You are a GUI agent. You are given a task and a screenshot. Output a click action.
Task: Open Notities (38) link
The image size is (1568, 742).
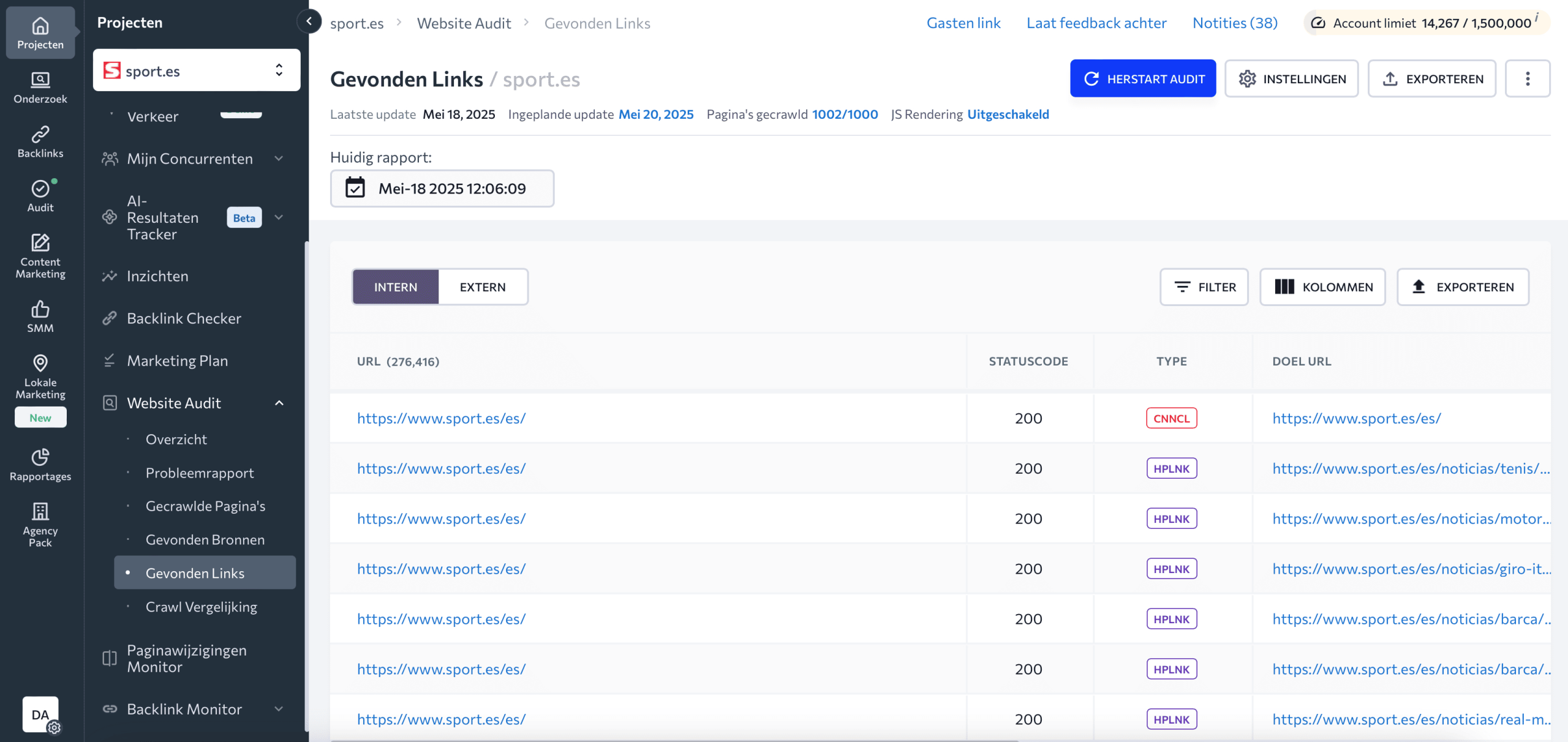pyautogui.click(x=1235, y=23)
